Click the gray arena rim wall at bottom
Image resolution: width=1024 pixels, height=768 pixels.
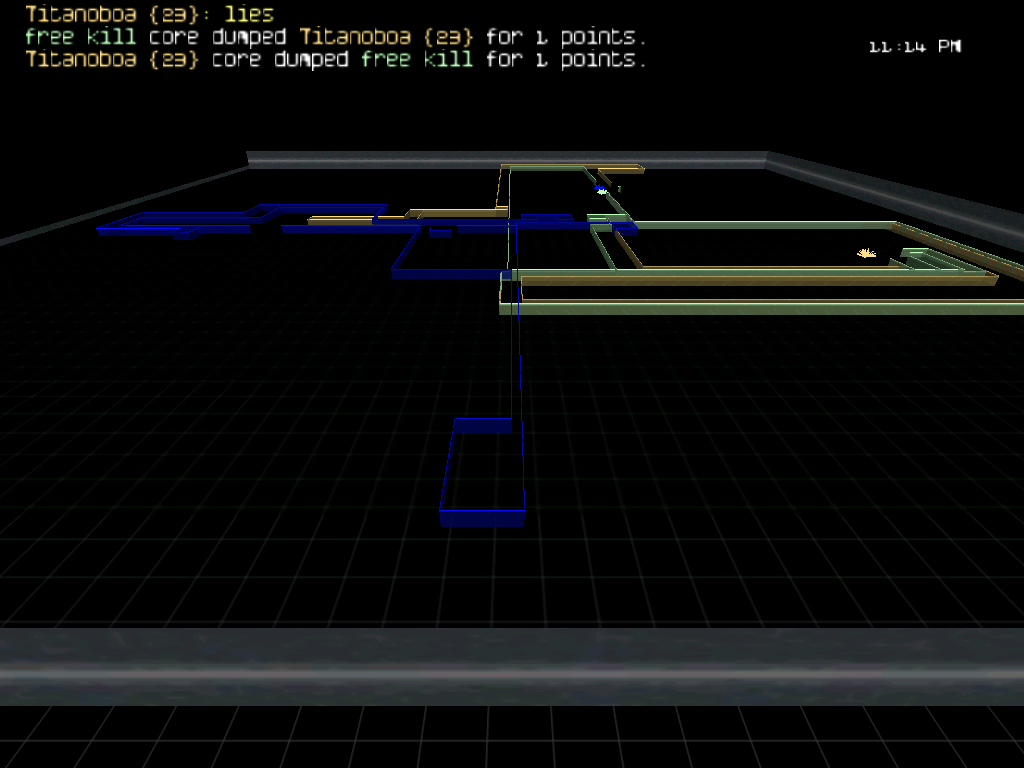coord(512,666)
